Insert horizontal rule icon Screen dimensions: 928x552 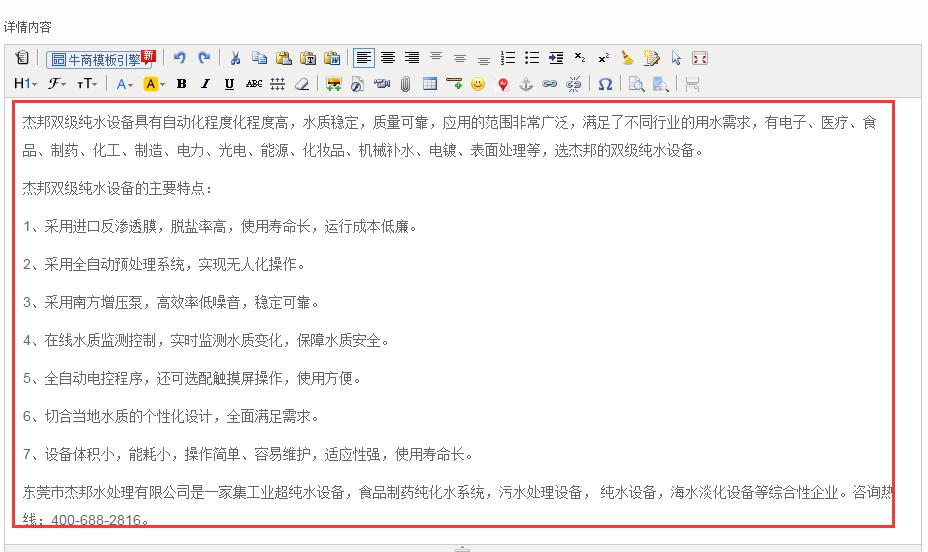point(454,84)
